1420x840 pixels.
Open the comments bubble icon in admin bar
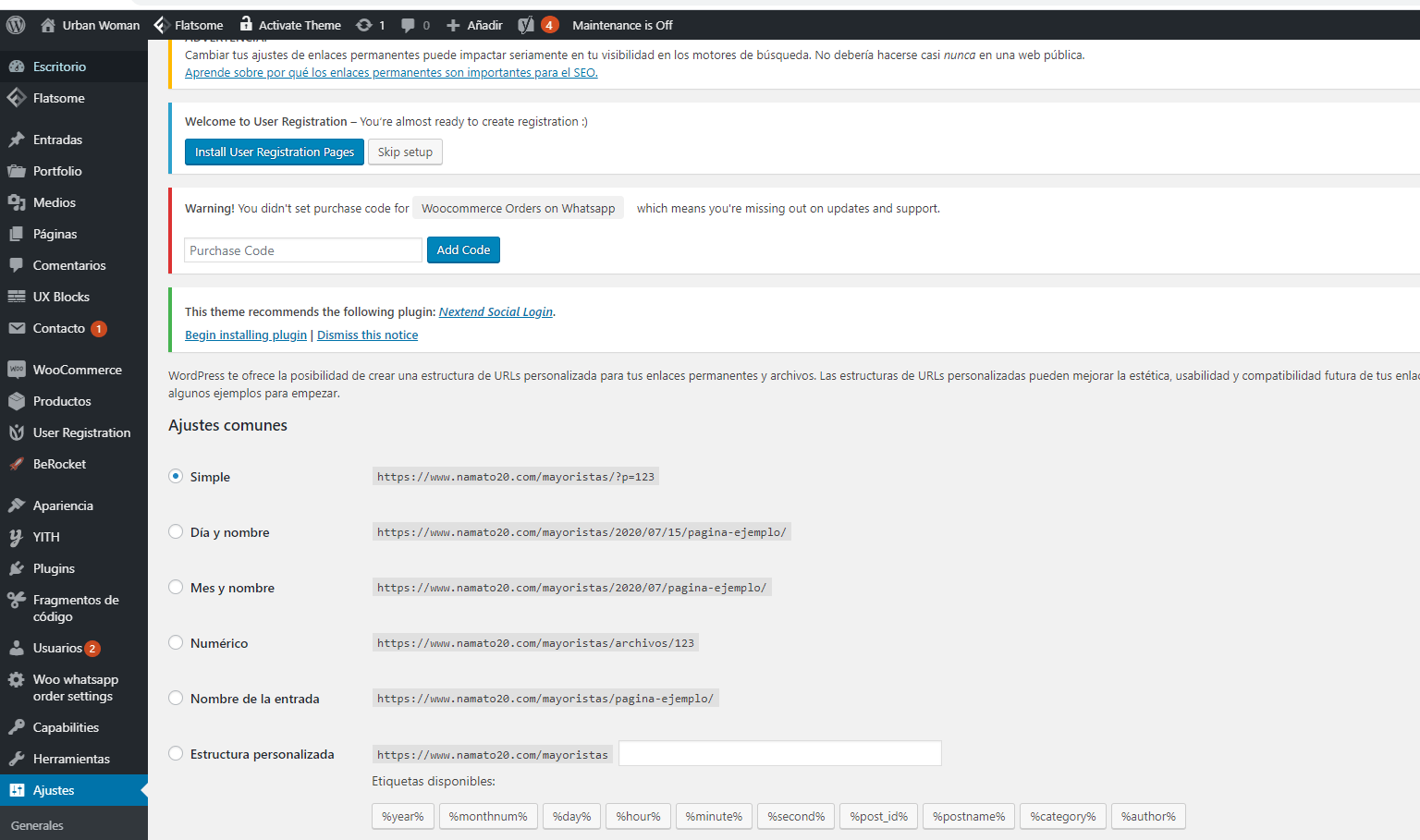click(x=408, y=25)
